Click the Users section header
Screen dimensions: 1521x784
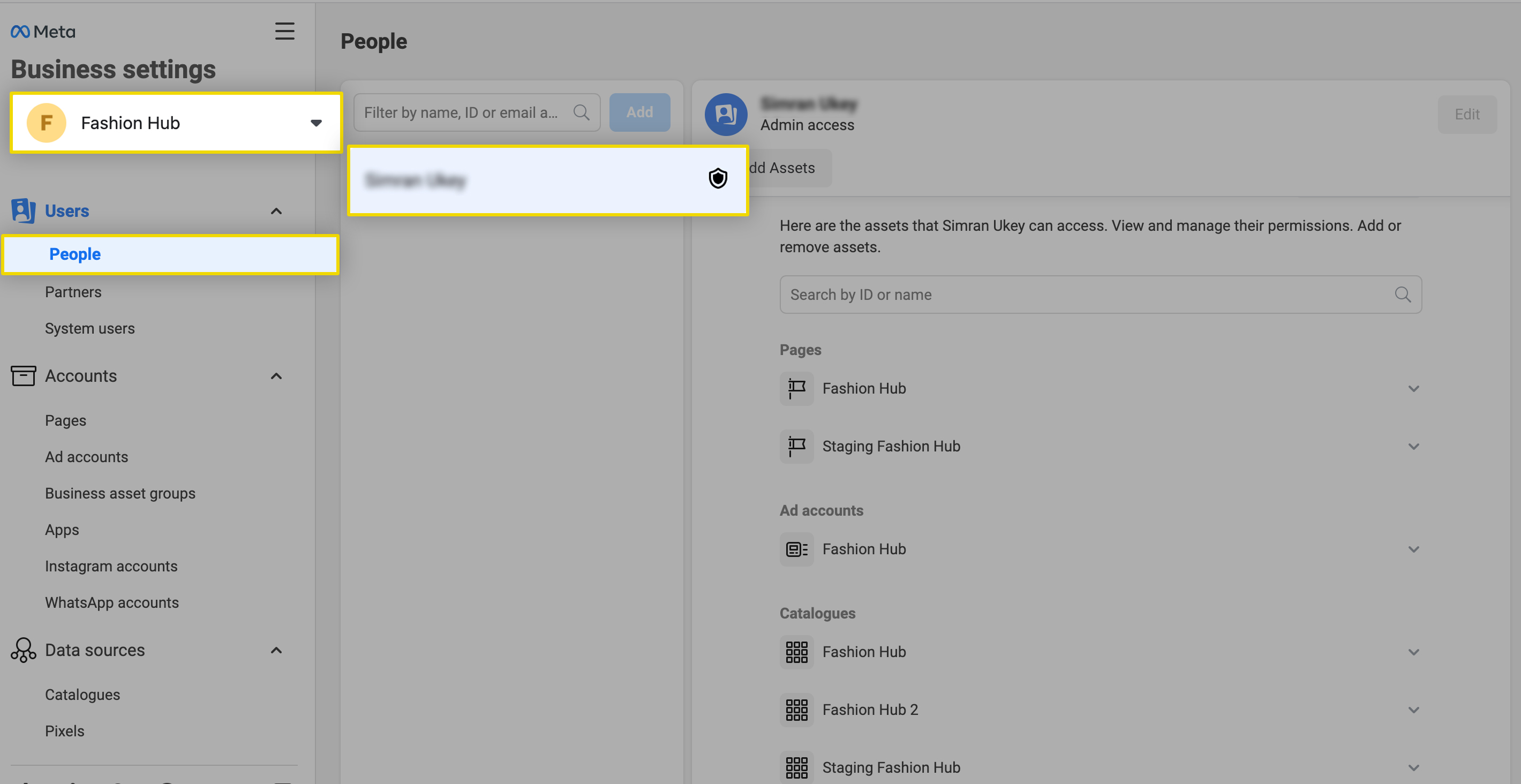(x=67, y=211)
